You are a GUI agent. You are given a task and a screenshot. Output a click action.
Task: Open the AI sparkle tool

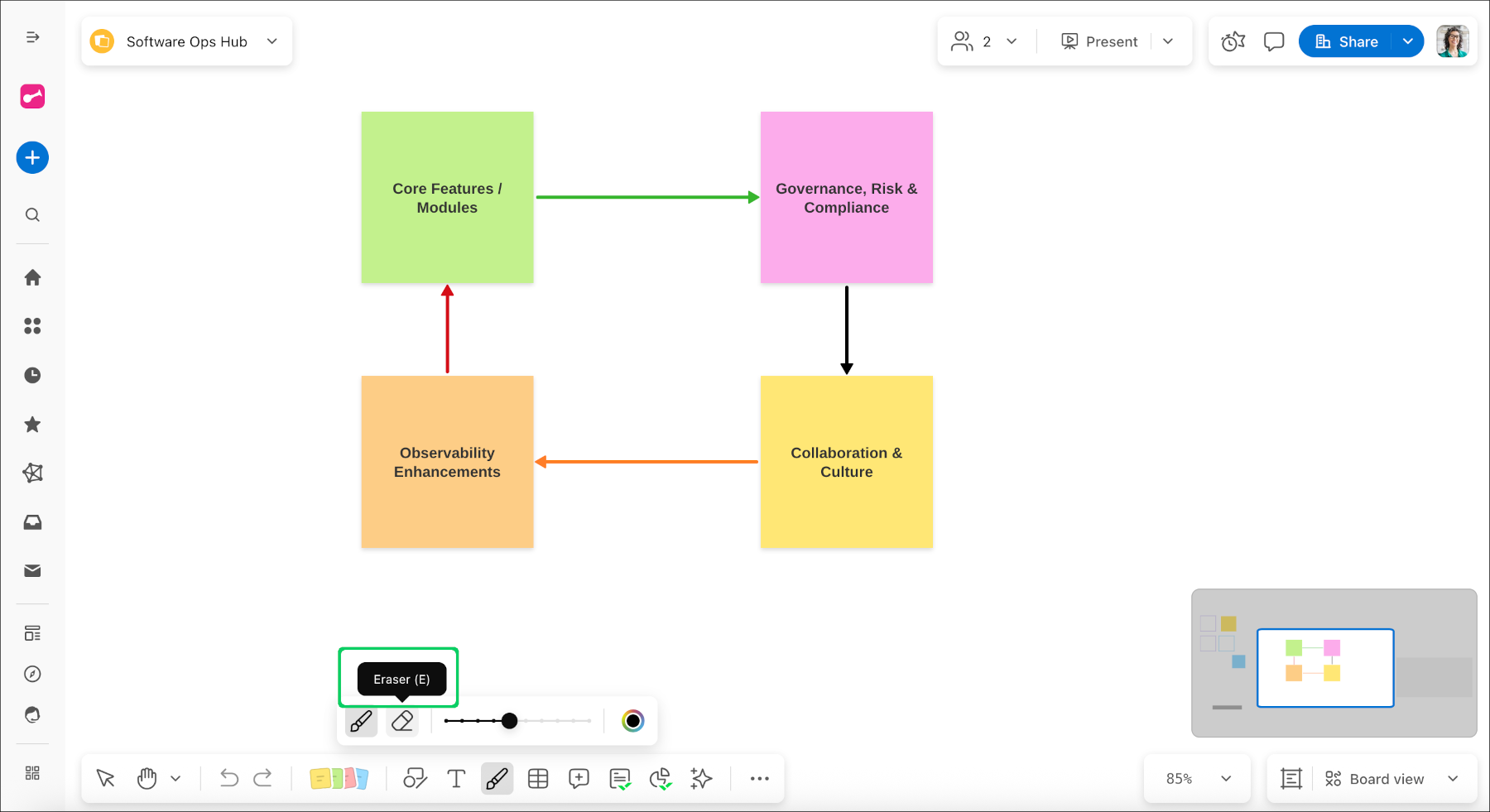pyautogui.click(x=701, y=779)
